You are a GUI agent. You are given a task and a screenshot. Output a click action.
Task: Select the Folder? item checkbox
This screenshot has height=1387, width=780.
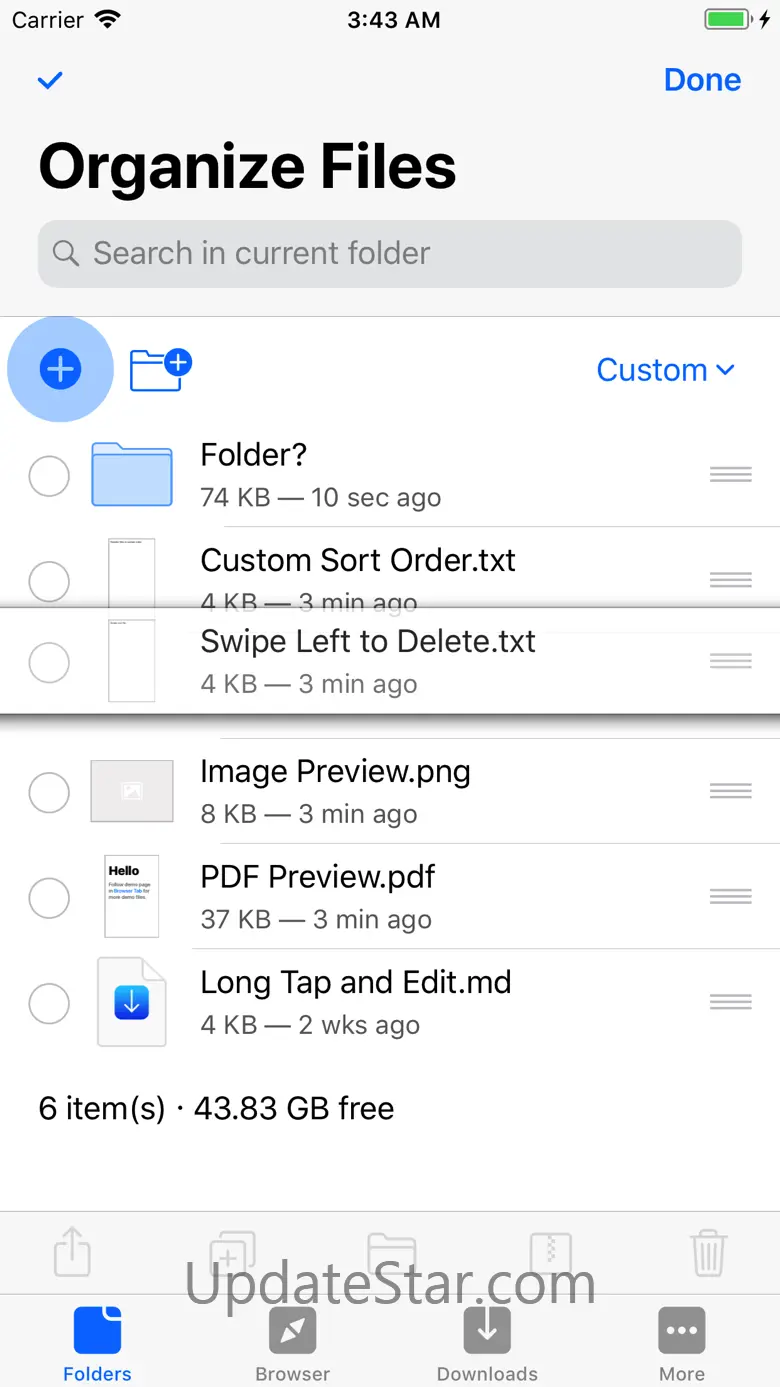click(49, 476)
